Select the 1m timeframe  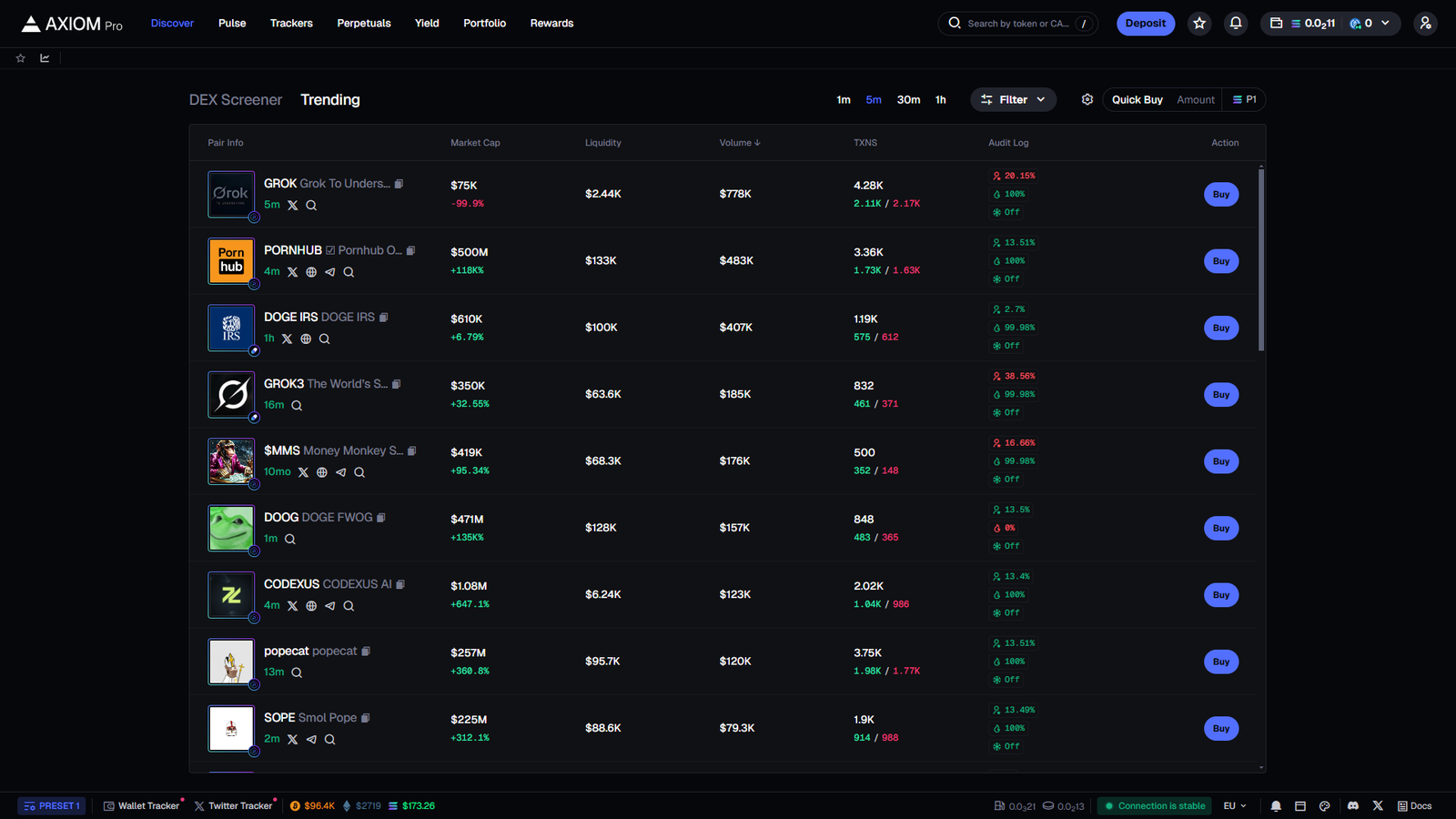pyautogui.click(x=844, y=100)
